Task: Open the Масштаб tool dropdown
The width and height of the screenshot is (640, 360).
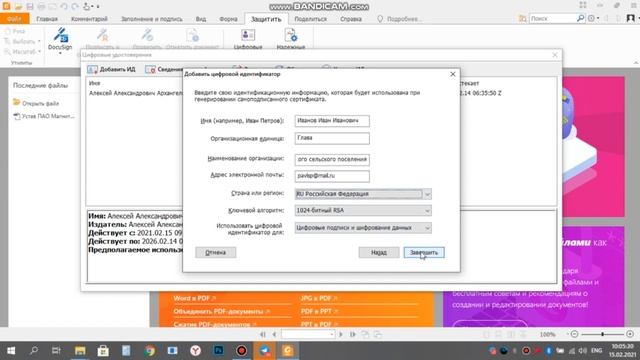Action: coord(22,51)
